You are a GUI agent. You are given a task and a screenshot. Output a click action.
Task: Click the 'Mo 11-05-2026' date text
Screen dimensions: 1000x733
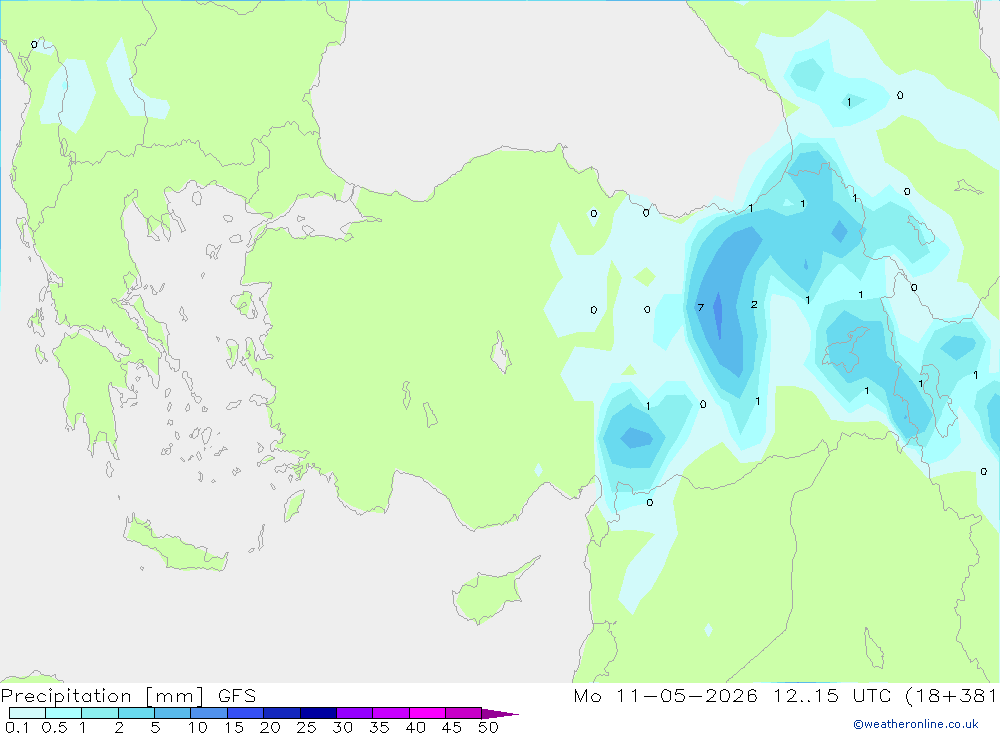click(x=665, y=696)
